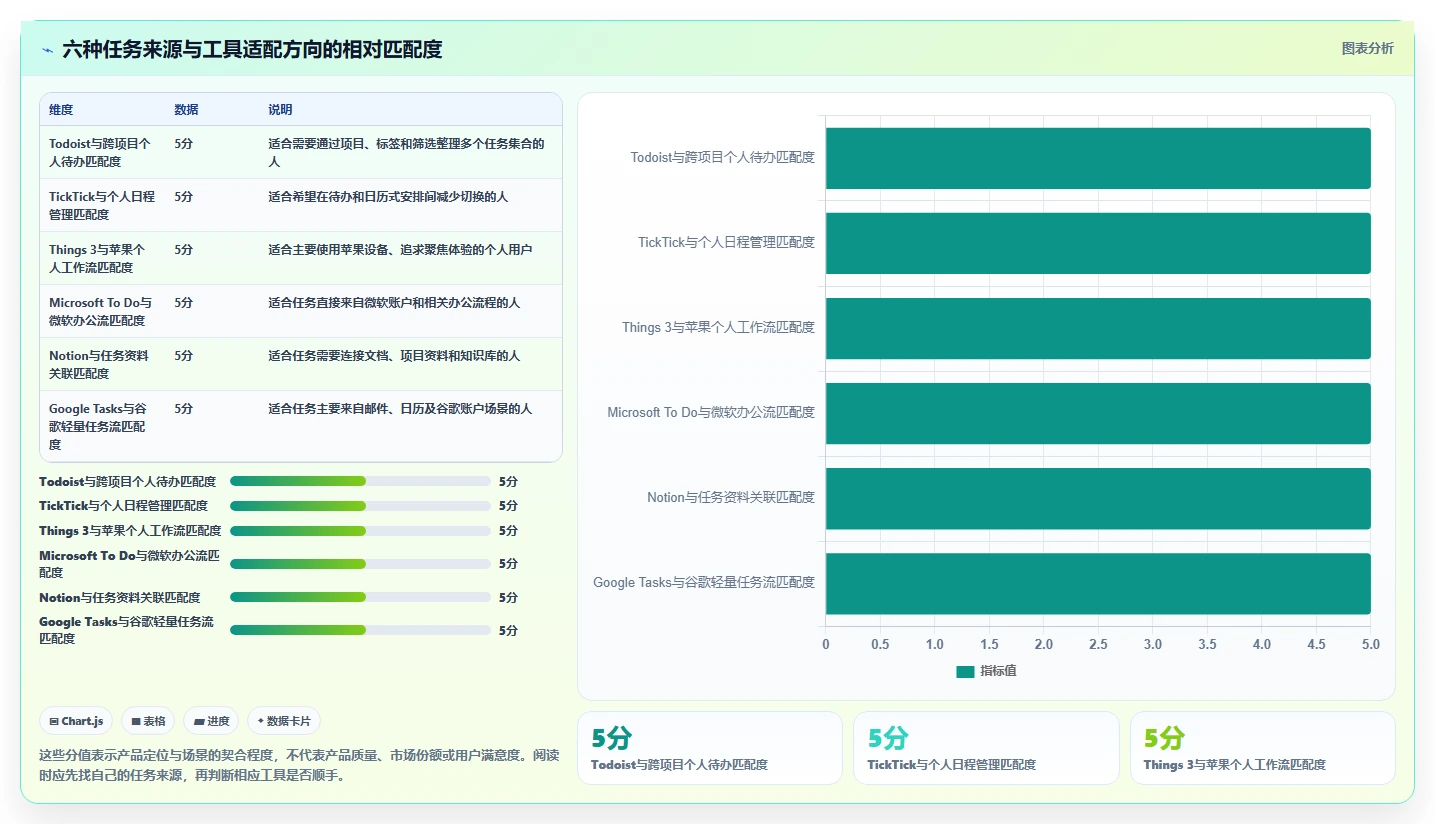The height and width of the screenshot is (824, 1435).
Task: Click the Microsoft To Do row name in the table
Action: [101, 311]
